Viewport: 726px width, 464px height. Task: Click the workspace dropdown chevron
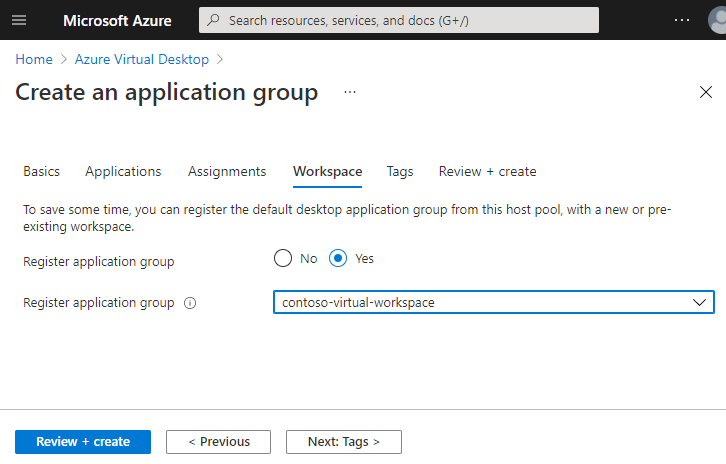coord(699,302)
